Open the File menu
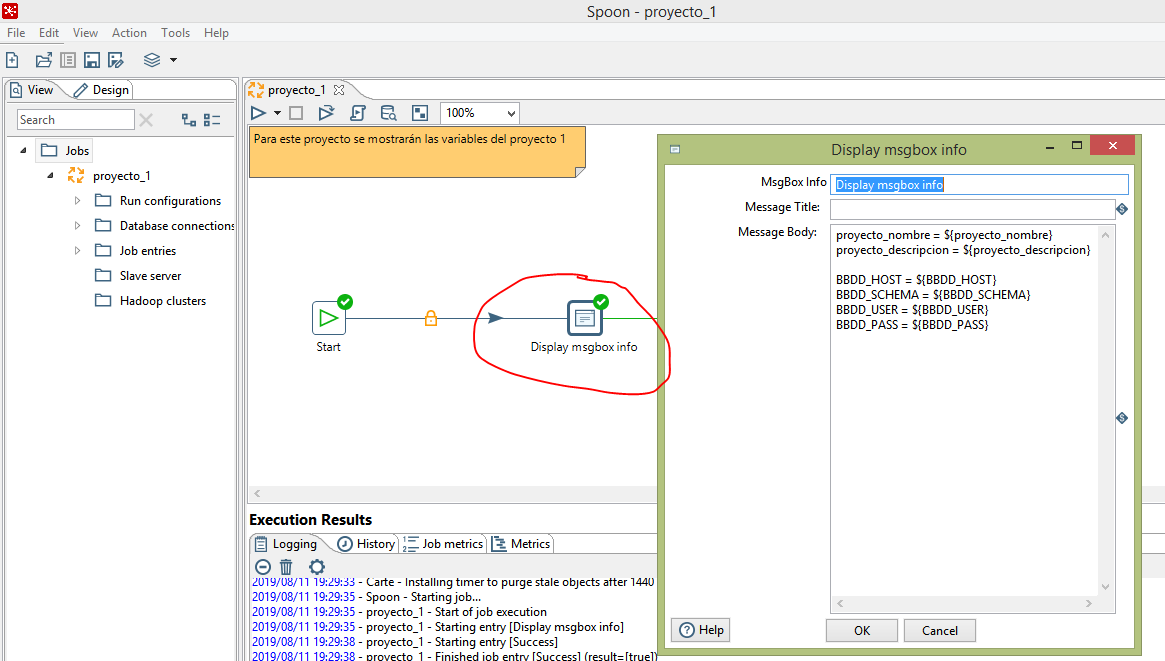The width and height of the screenshot is (1165, 661). 16,33
